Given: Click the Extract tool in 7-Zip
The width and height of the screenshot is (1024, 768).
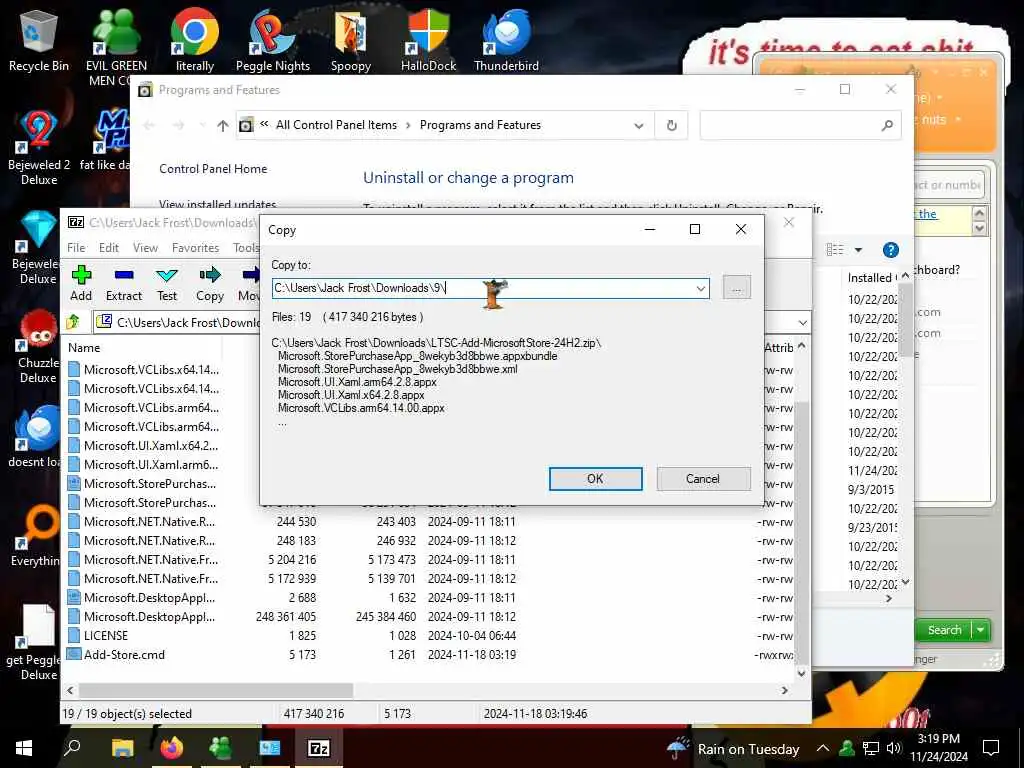Looking at the screenshot, I should [x=123, y=283].
